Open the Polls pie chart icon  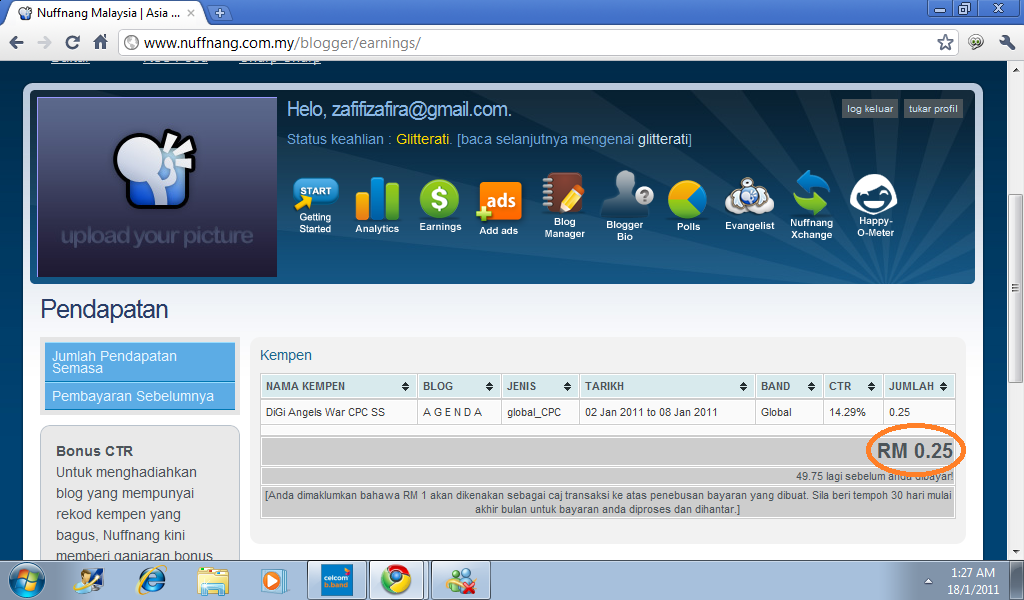pos(688,206)
